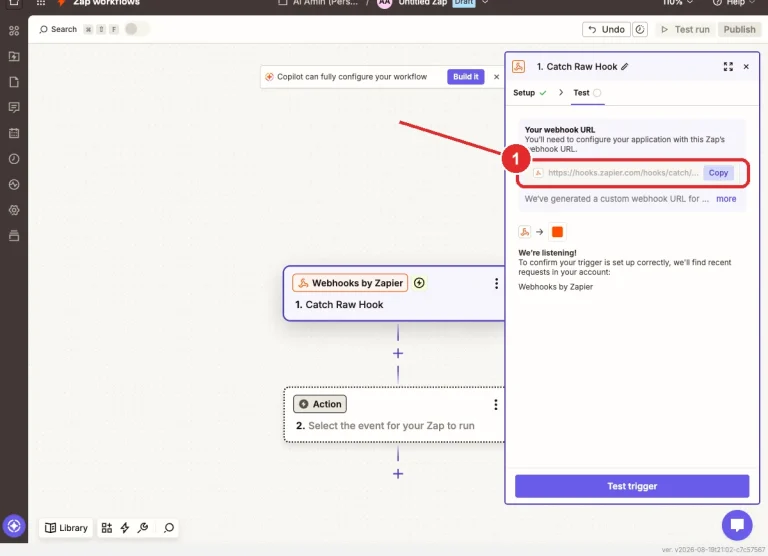768x556 pixels.
Task: Click the wrench tool in bottom toolbar
Action: pos(143,528)
